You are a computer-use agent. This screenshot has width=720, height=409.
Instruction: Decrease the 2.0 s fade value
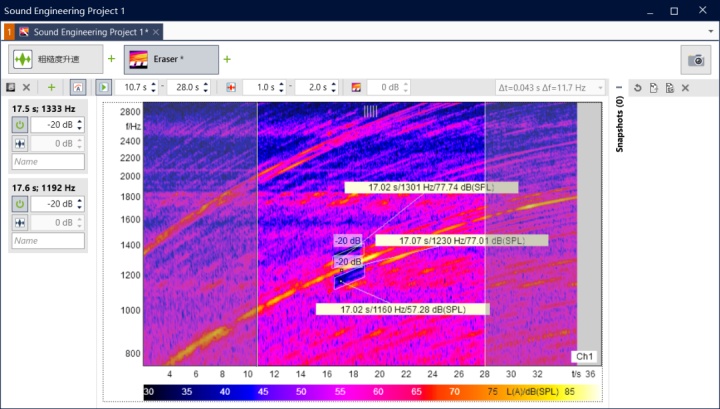pyautogui.click(x=334, y=91)
